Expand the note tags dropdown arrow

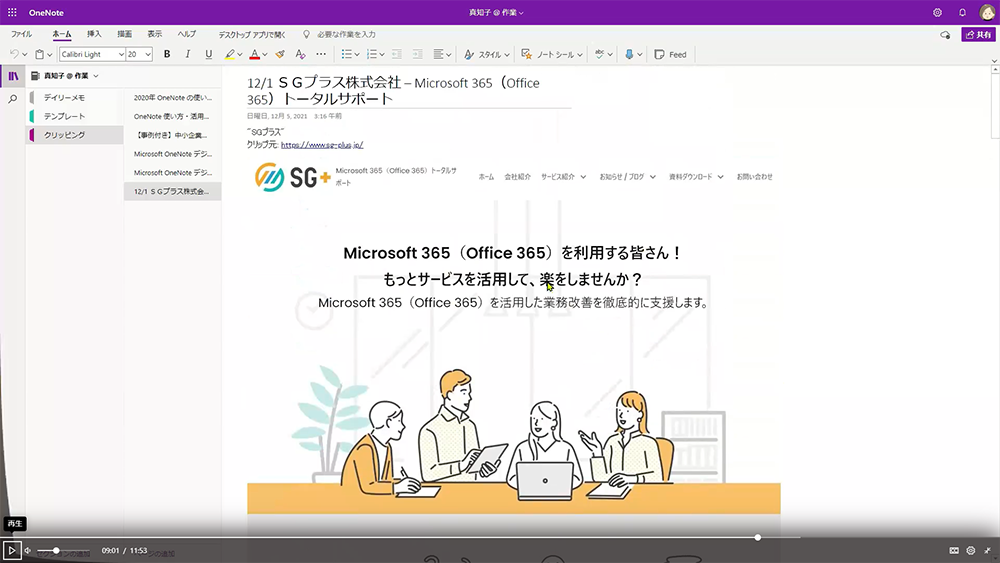pos(580,55)
